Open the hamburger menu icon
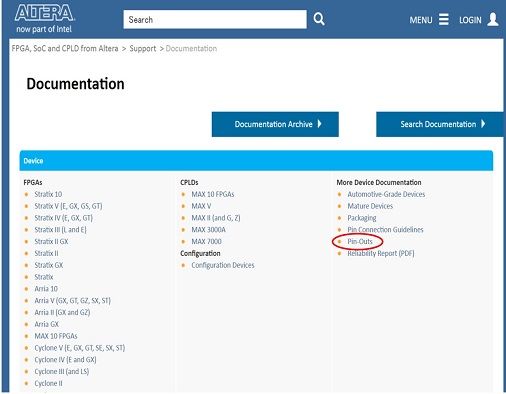 444,19
